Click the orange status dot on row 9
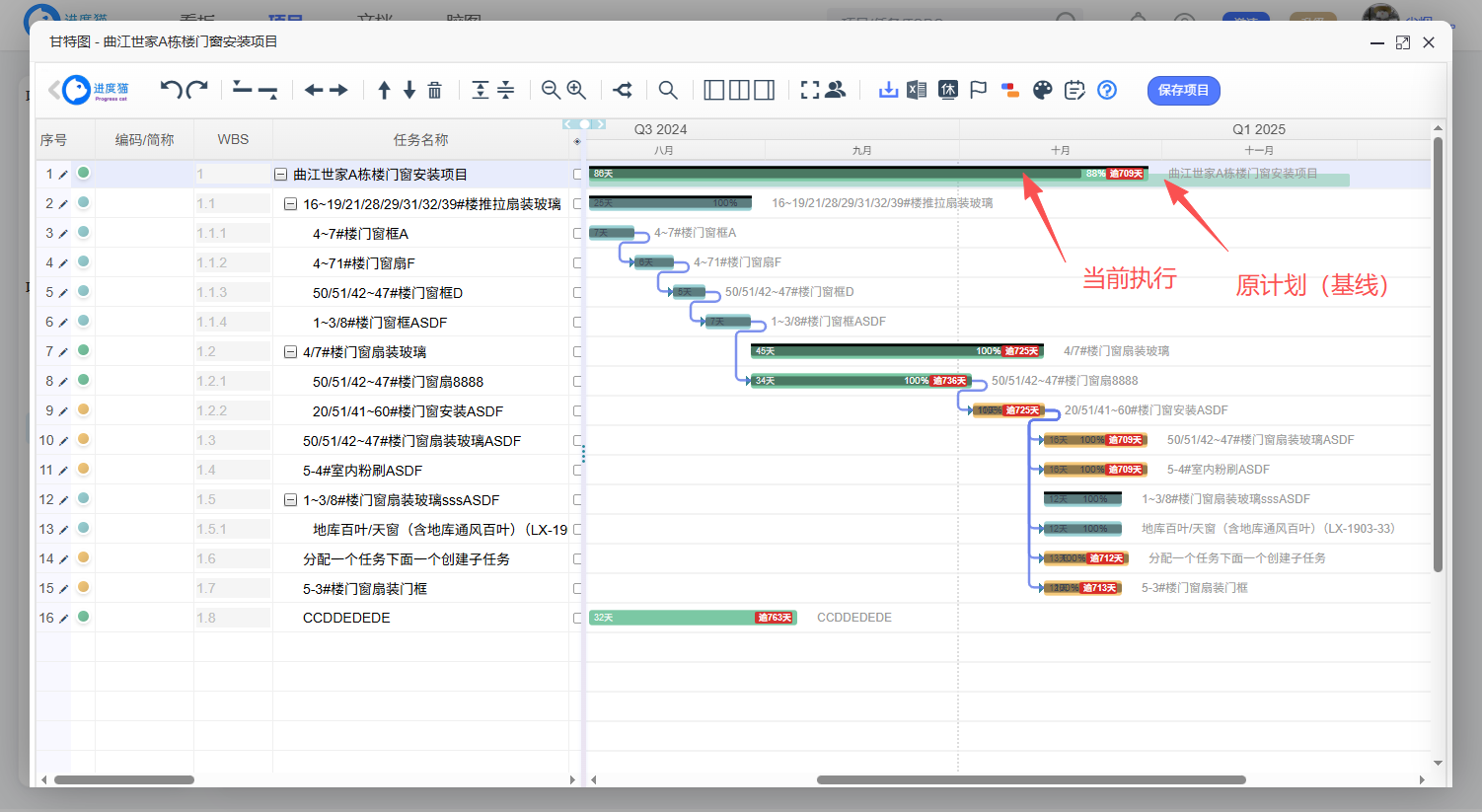The width and height of the screenshot is (1482, 812). pyautogui.click(x=84, y=409)
